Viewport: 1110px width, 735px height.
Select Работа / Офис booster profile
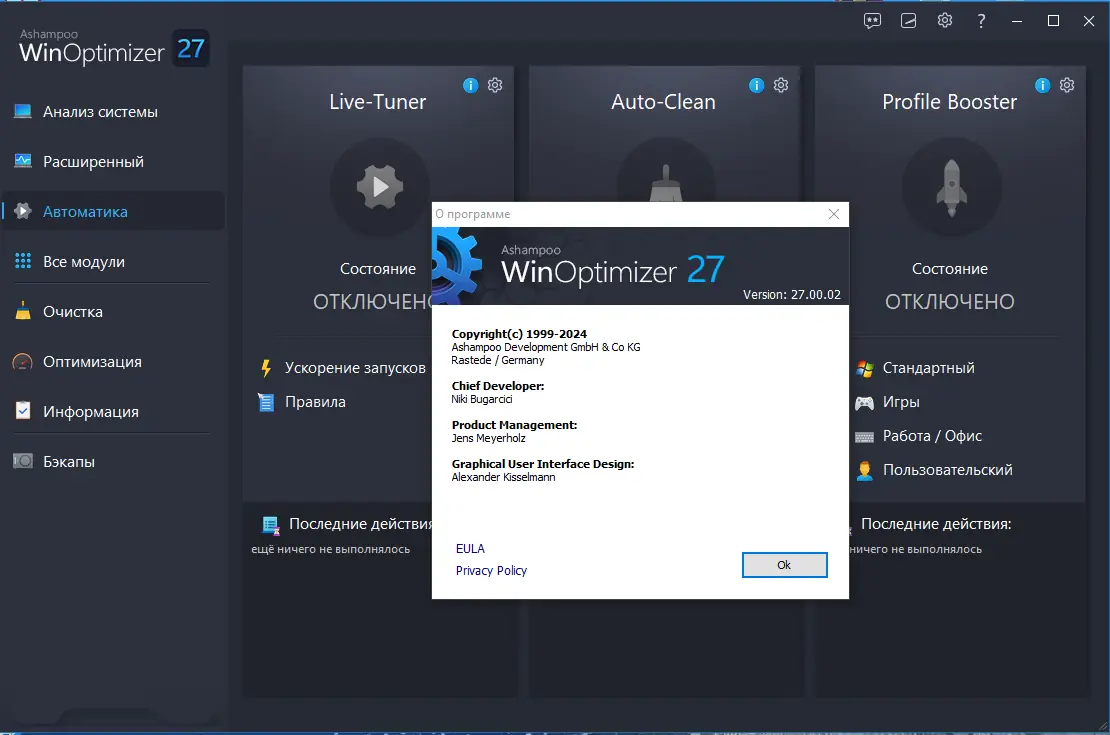point(919,436)
